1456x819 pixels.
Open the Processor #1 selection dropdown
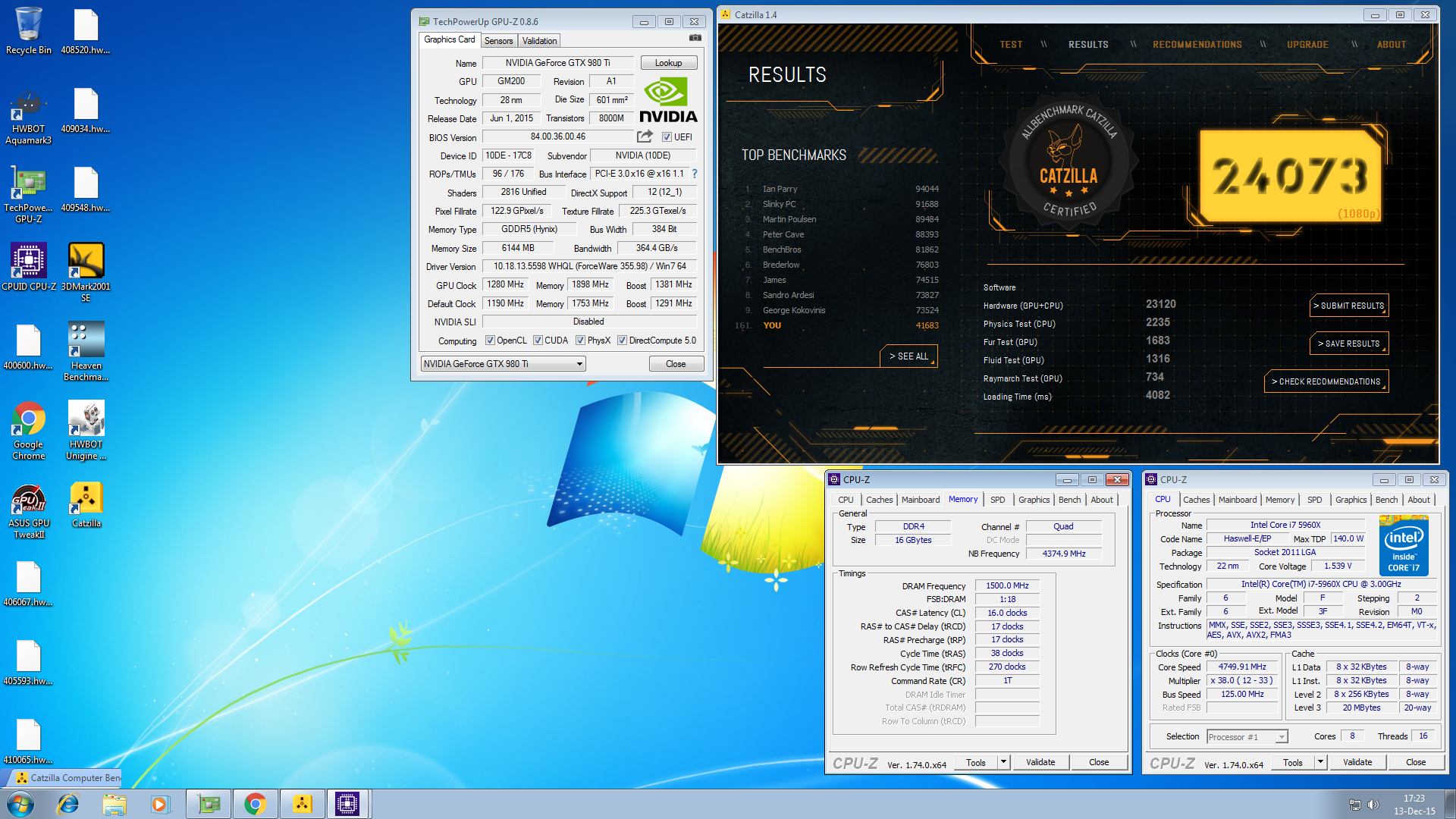(1247, 736)
